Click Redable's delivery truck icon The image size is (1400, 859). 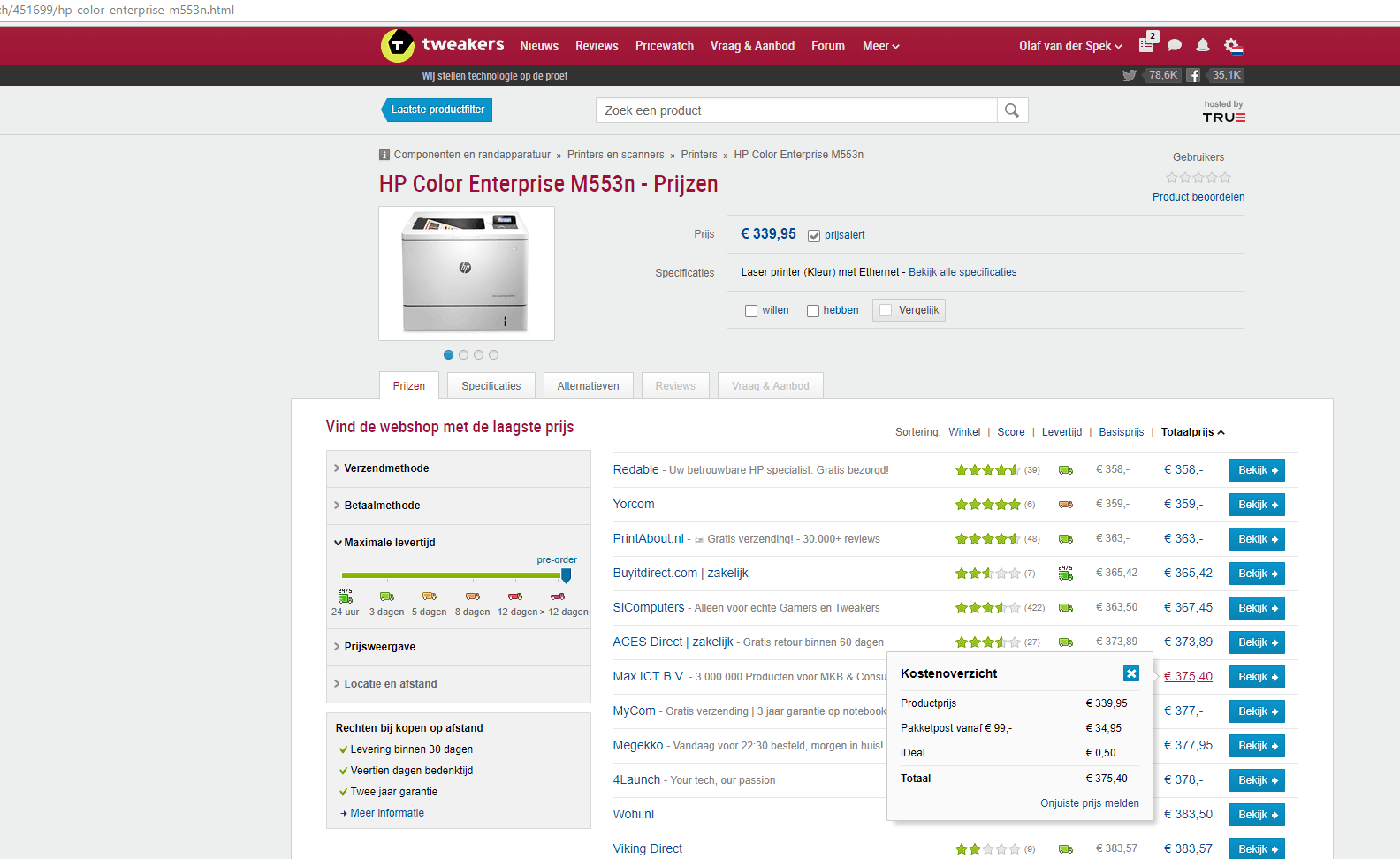[1066, 470]
